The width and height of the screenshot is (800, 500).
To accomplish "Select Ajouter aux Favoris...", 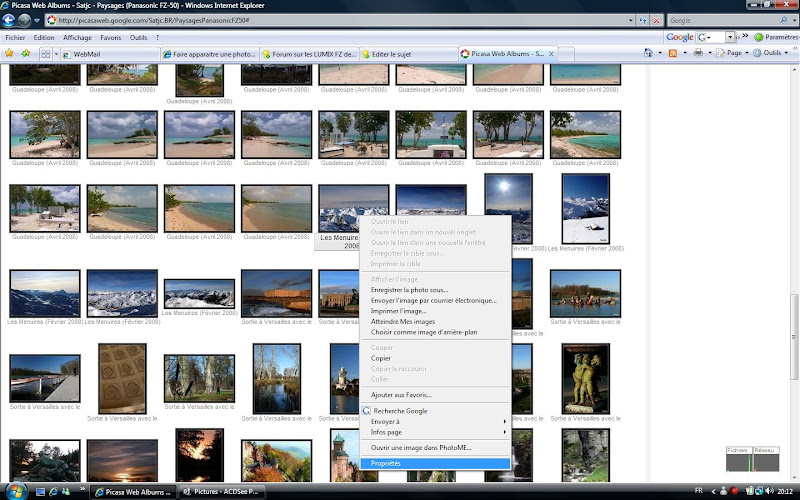I will (435, 395).
